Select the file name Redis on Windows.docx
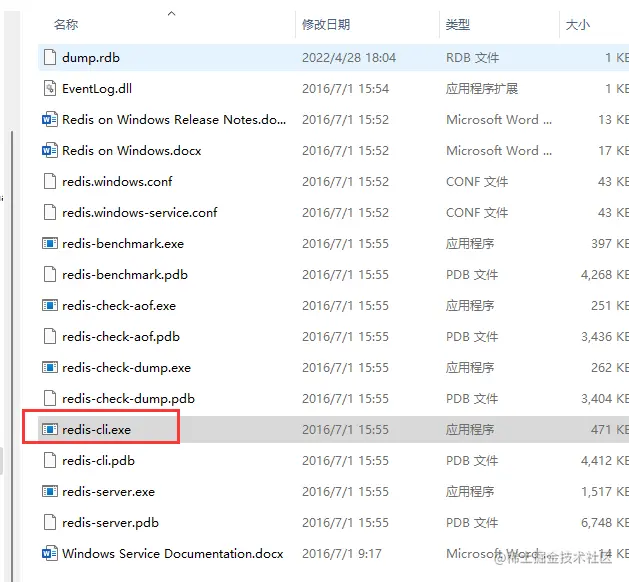629x582 pixels. point(132,151)
